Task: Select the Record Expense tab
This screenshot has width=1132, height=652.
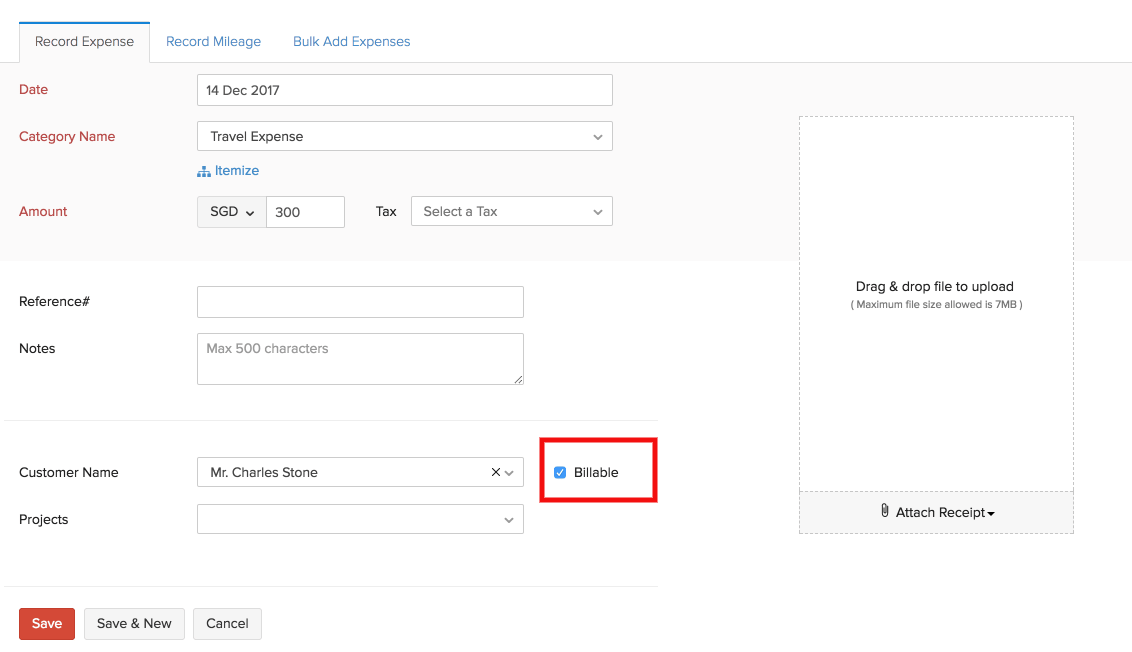Action: [84, 41]
